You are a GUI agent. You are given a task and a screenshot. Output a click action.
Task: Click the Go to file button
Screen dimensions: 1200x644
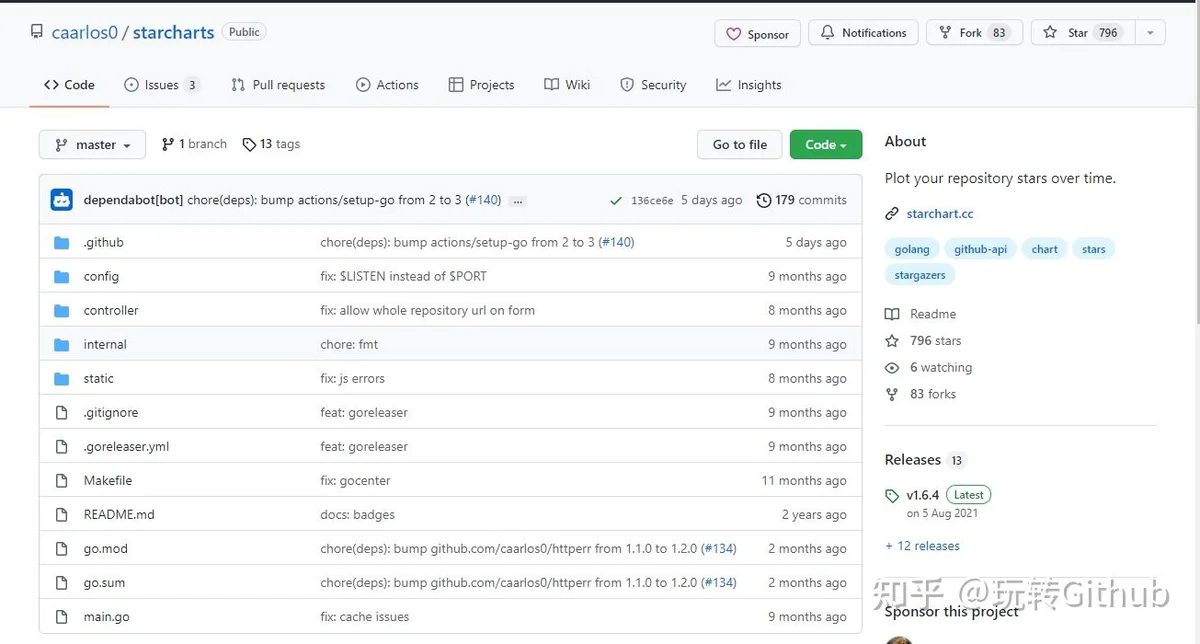pyautogui.click(x=740, y=145)
